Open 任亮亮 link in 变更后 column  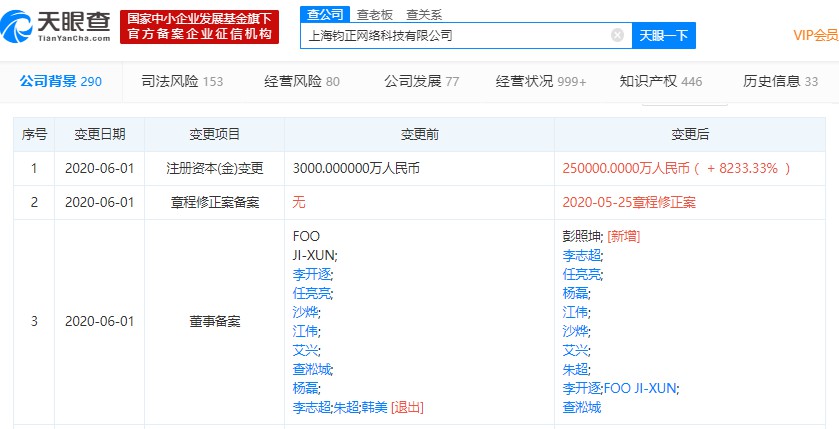582,274
